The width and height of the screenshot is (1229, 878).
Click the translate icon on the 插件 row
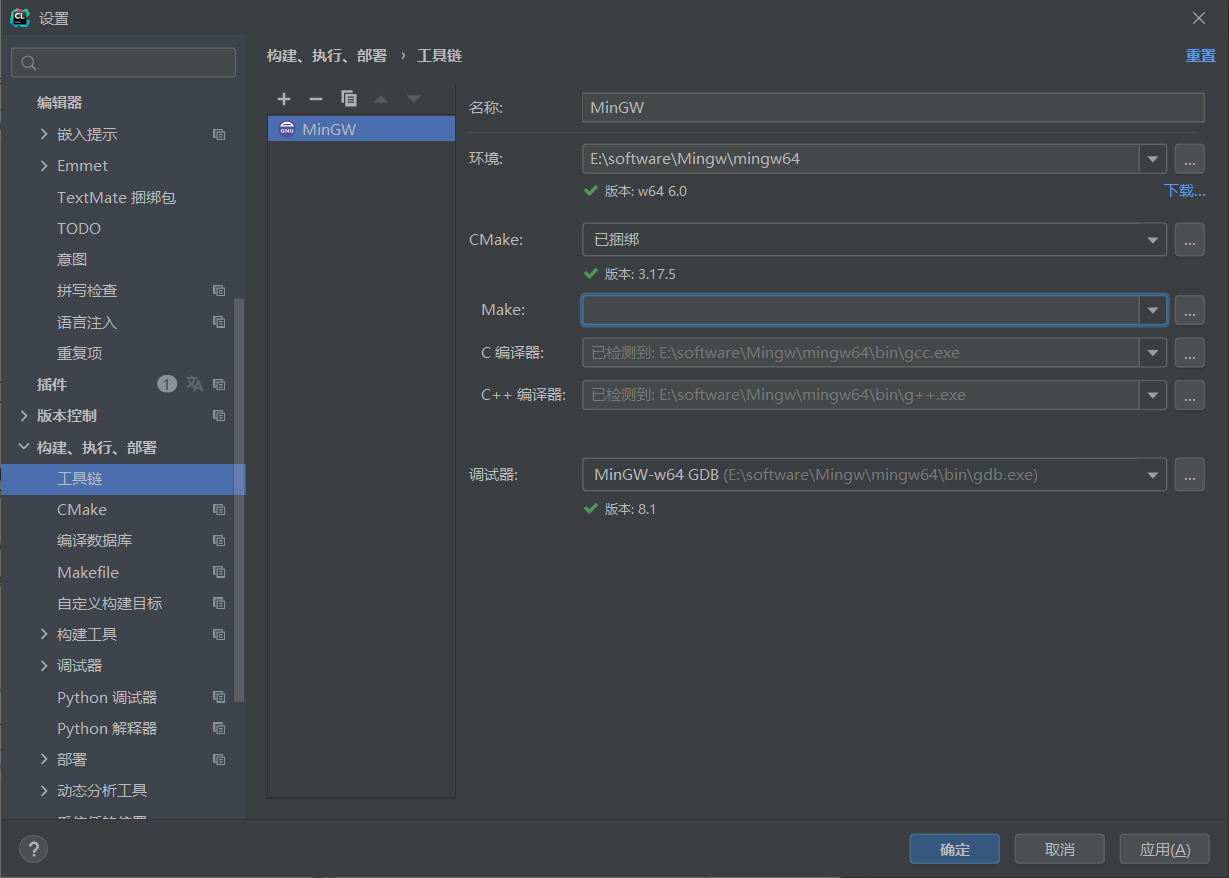194,384
